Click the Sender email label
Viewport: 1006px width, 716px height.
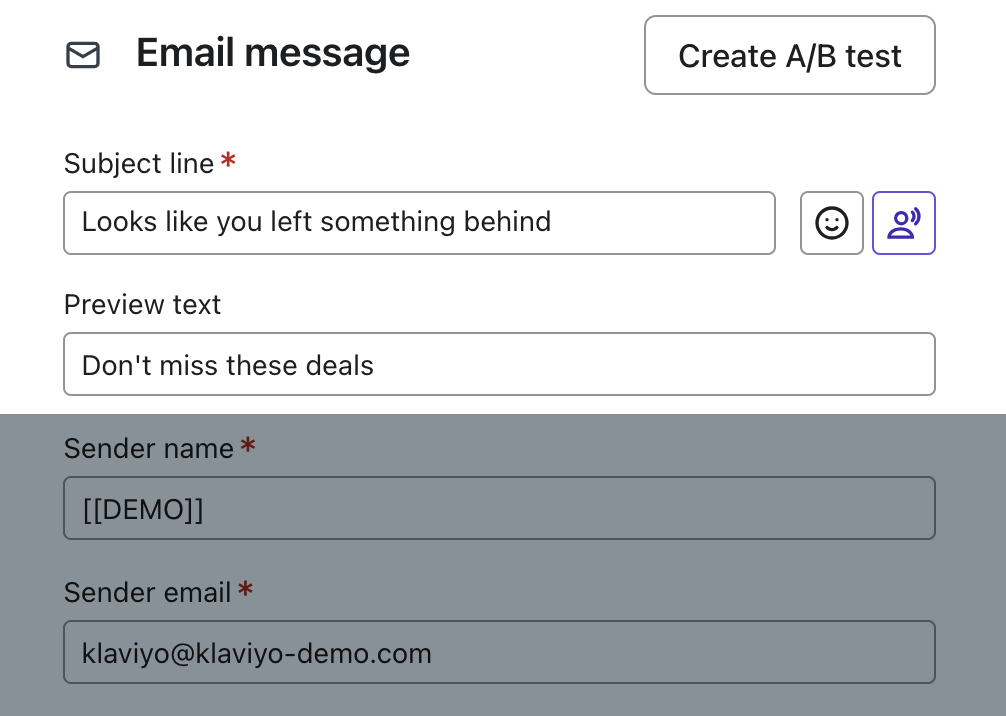(147, 592)
